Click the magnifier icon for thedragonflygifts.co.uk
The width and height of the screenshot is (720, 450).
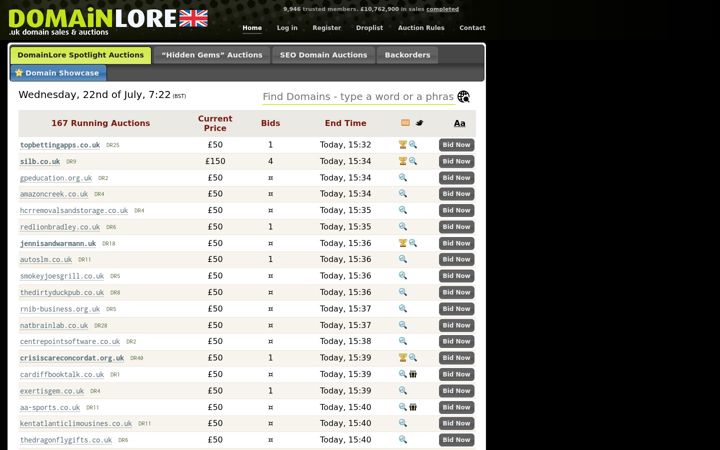403,439
